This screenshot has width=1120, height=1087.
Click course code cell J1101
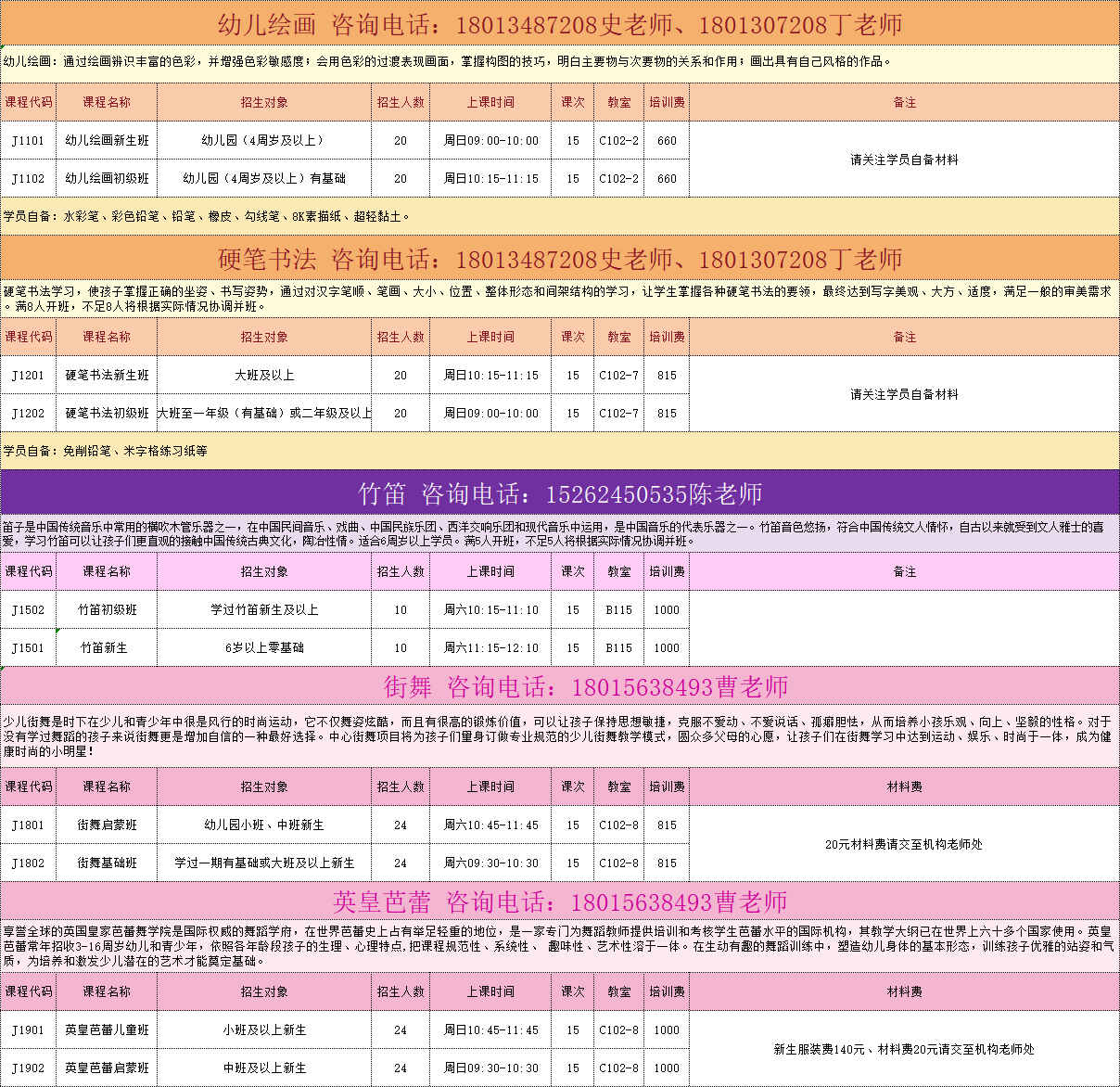[28, 141]
